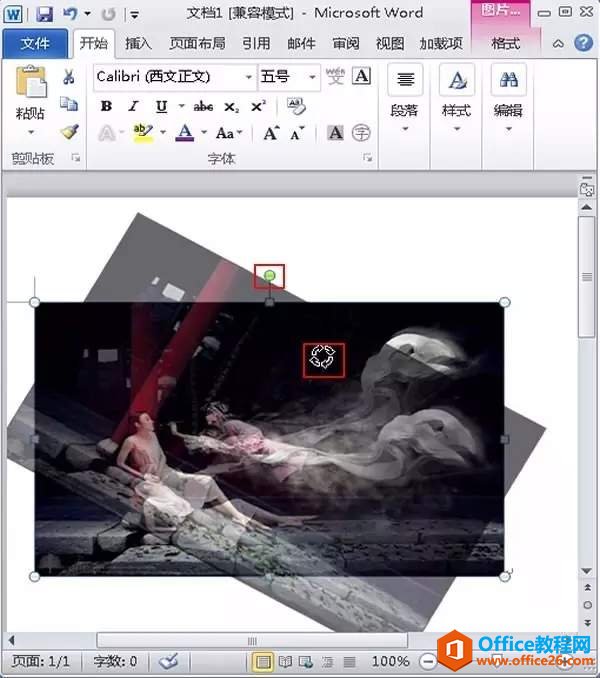Open the Font dialog launcher
The height and width of the screenshot is (678, 600).
point(367,158)
